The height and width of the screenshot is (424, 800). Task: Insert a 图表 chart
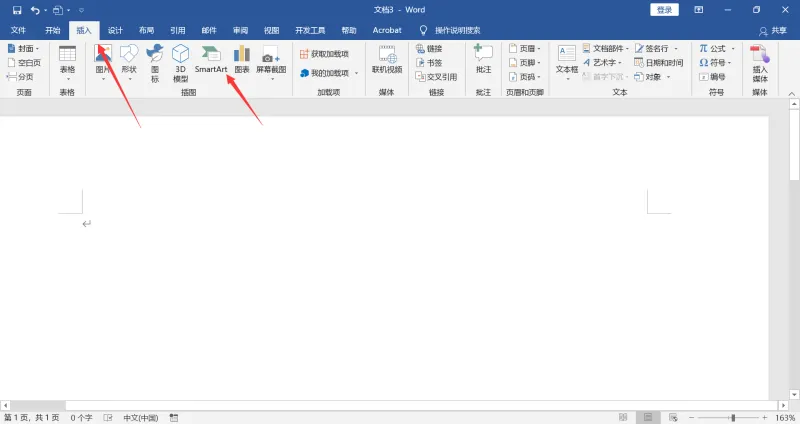coord(242,59)
